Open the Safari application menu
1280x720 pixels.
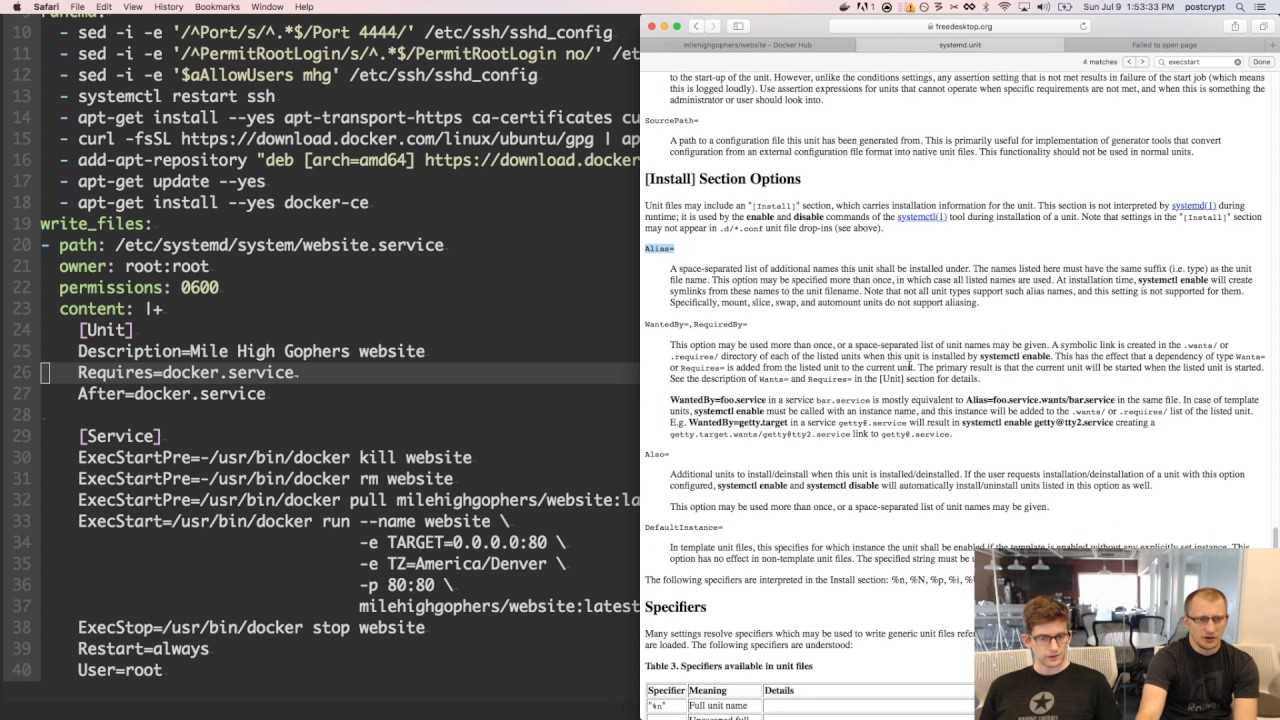pyautogui.click(x=46, y=7)
